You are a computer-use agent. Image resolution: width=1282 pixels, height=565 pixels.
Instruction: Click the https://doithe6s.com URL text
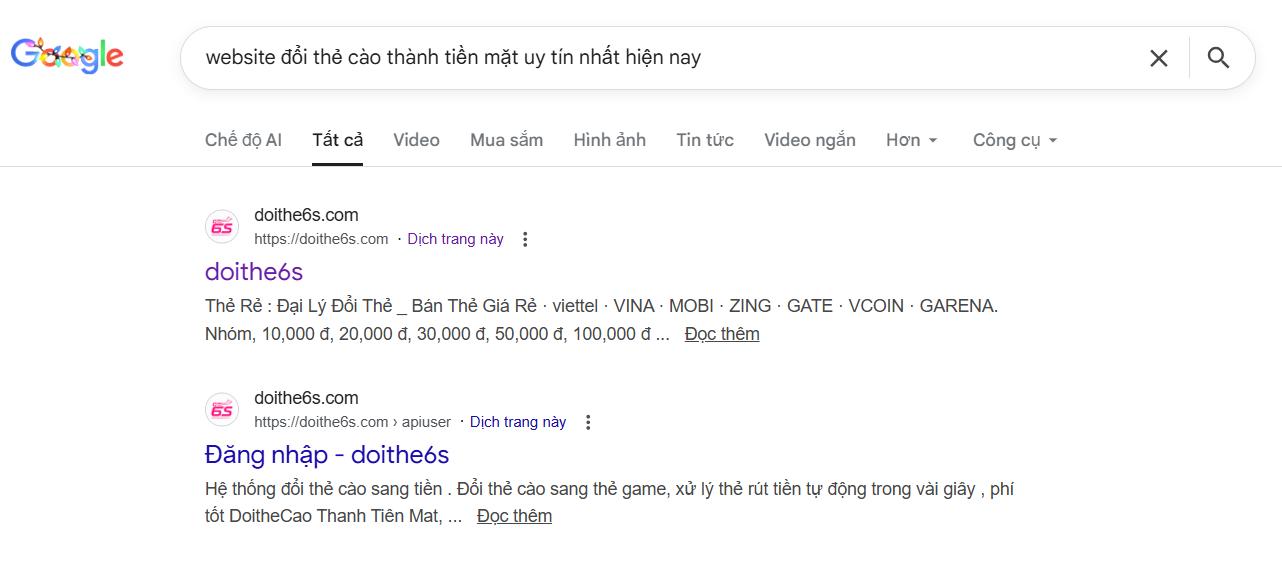click(x=321, y=239)
